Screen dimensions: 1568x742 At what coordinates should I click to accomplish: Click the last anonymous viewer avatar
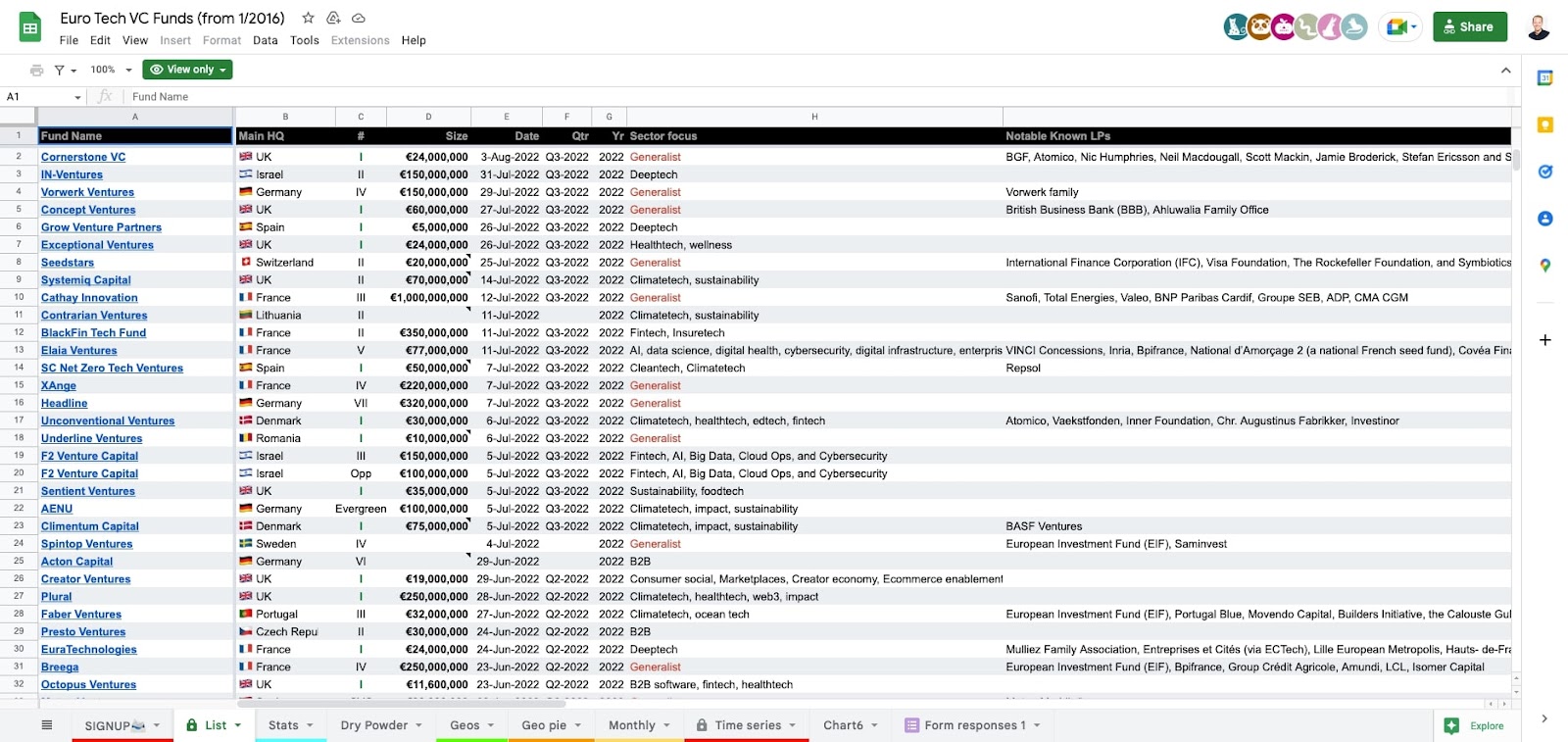tap(1354, 27)
